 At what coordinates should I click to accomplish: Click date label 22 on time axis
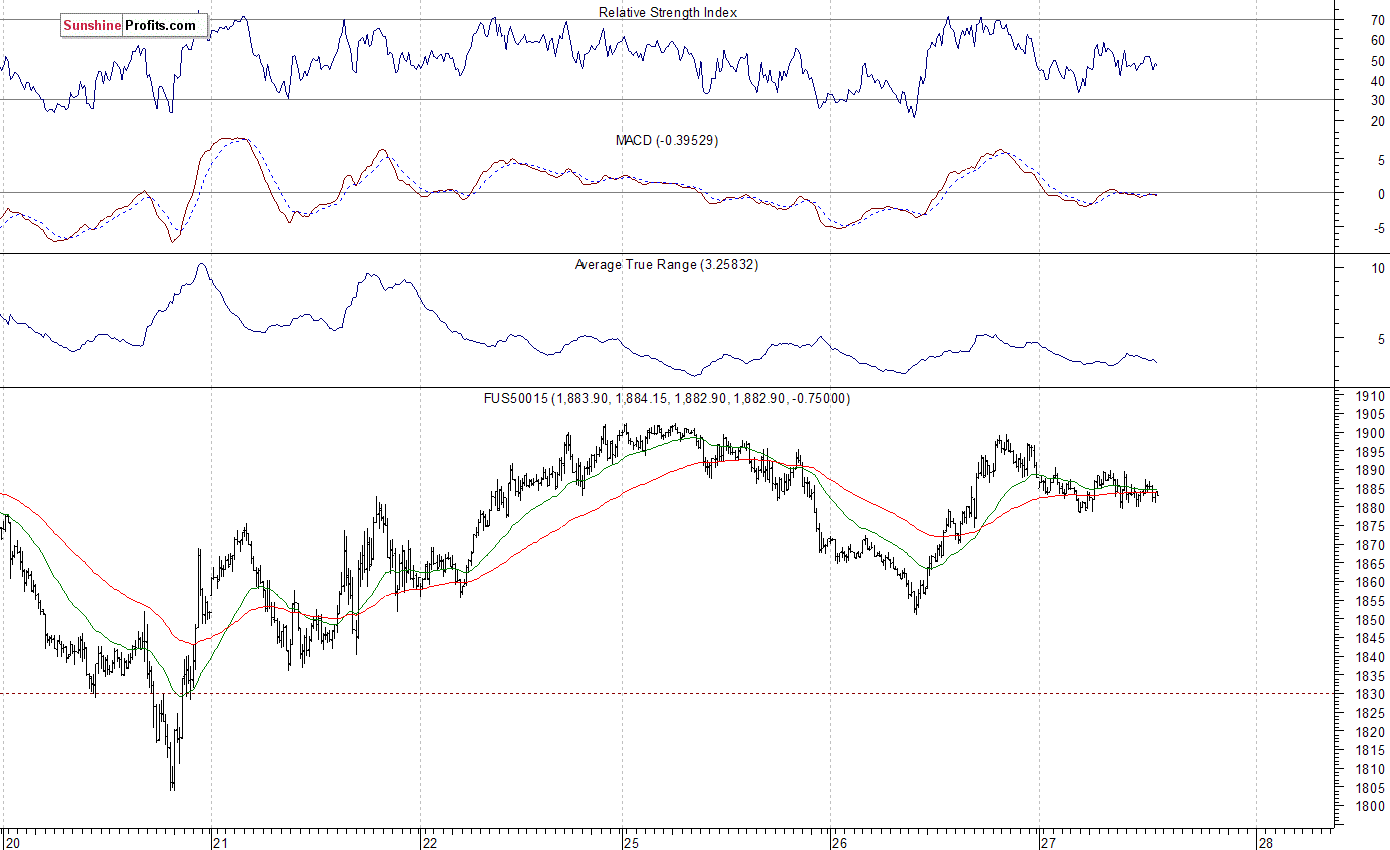tap(430, 842)
